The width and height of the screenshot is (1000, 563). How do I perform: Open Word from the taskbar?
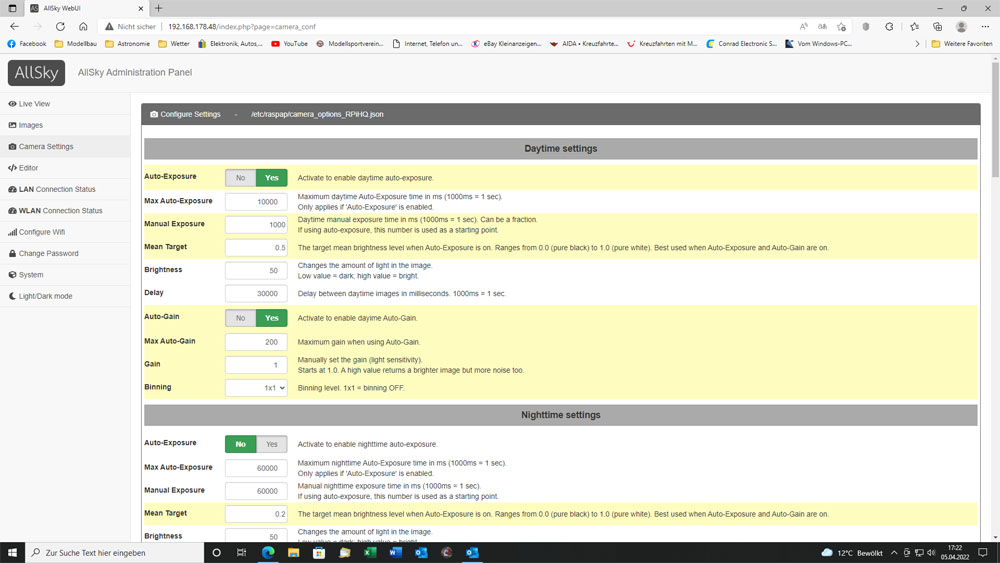[x=395, y=553]
